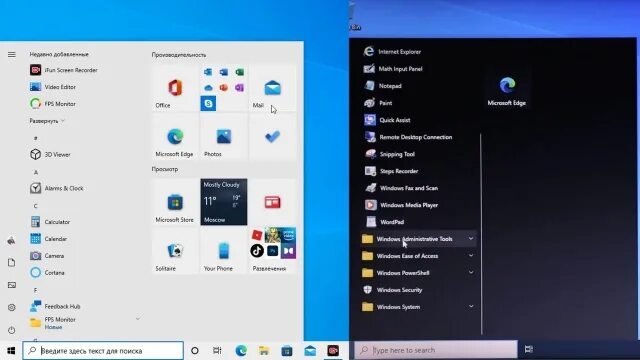640x360 pixels.
Task: Jump to apps via the 'A' letter header
Action: point(36,172)
